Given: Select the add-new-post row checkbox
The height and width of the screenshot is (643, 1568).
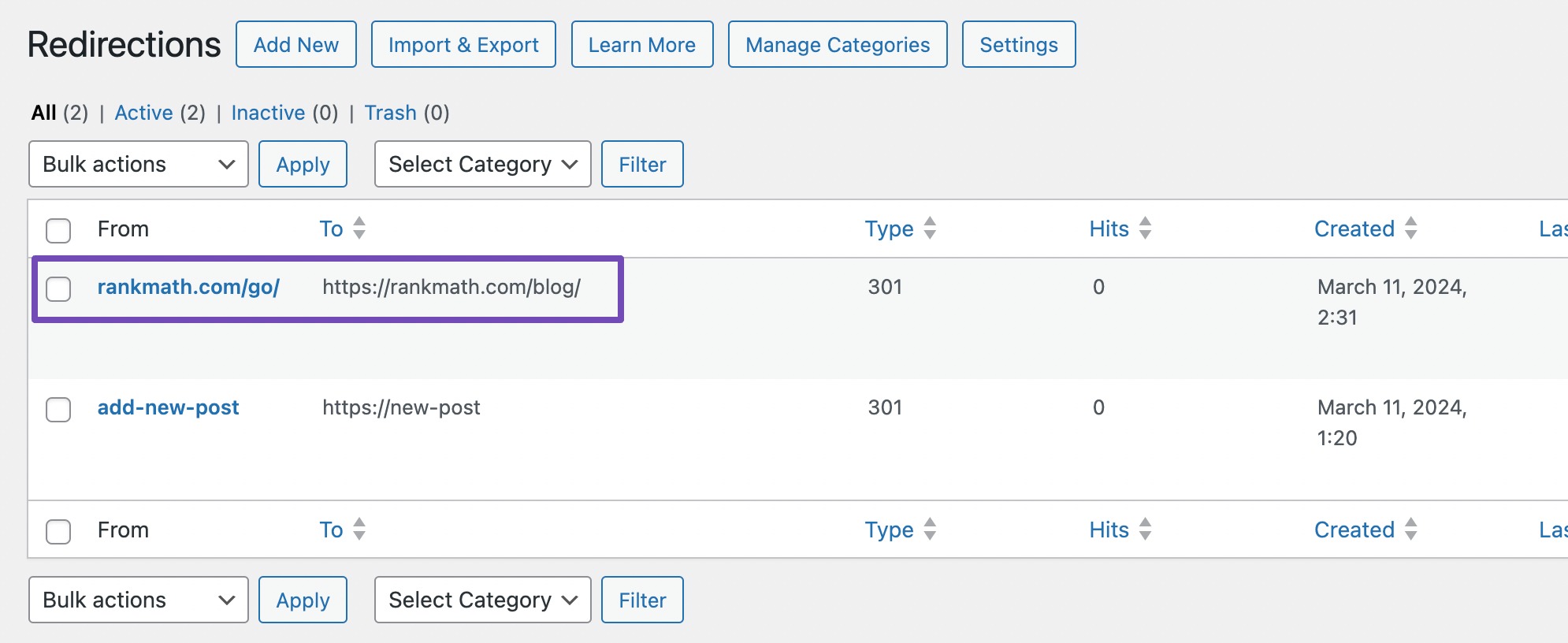Looking at the screenshot, I should (58, 410).
